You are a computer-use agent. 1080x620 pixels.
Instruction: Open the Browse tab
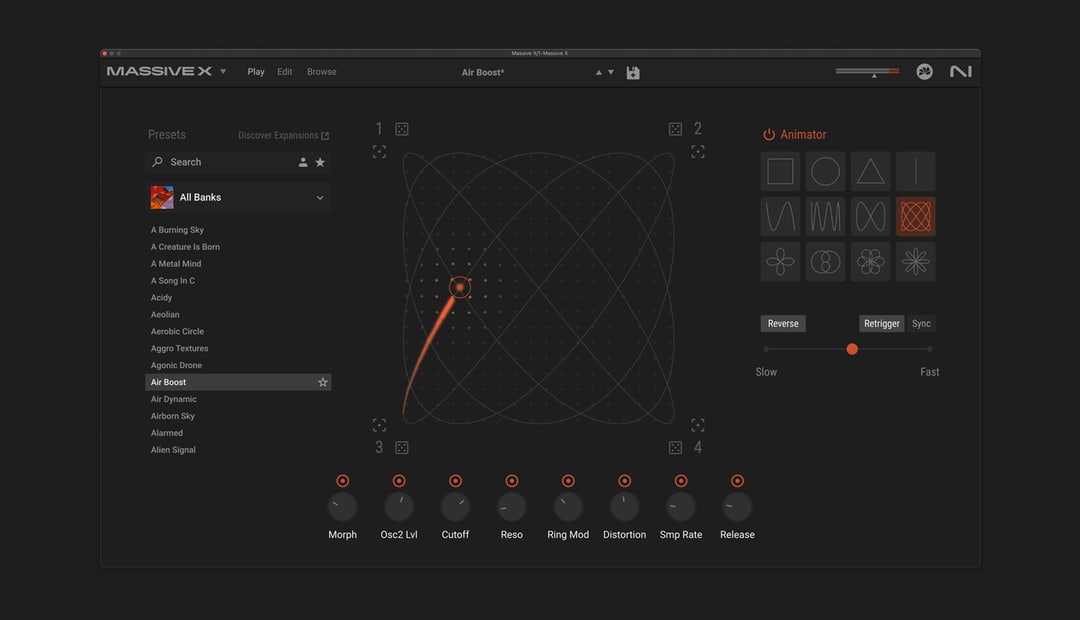322,72
